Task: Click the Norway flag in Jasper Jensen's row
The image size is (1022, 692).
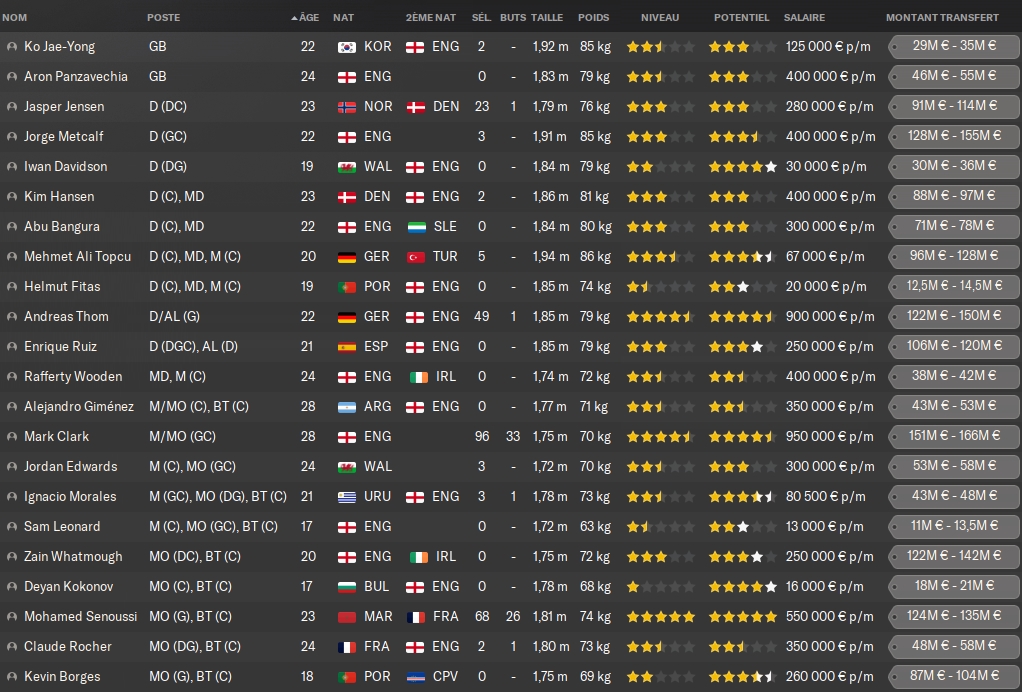Action: pyautogui.click(x=347, y=107)
